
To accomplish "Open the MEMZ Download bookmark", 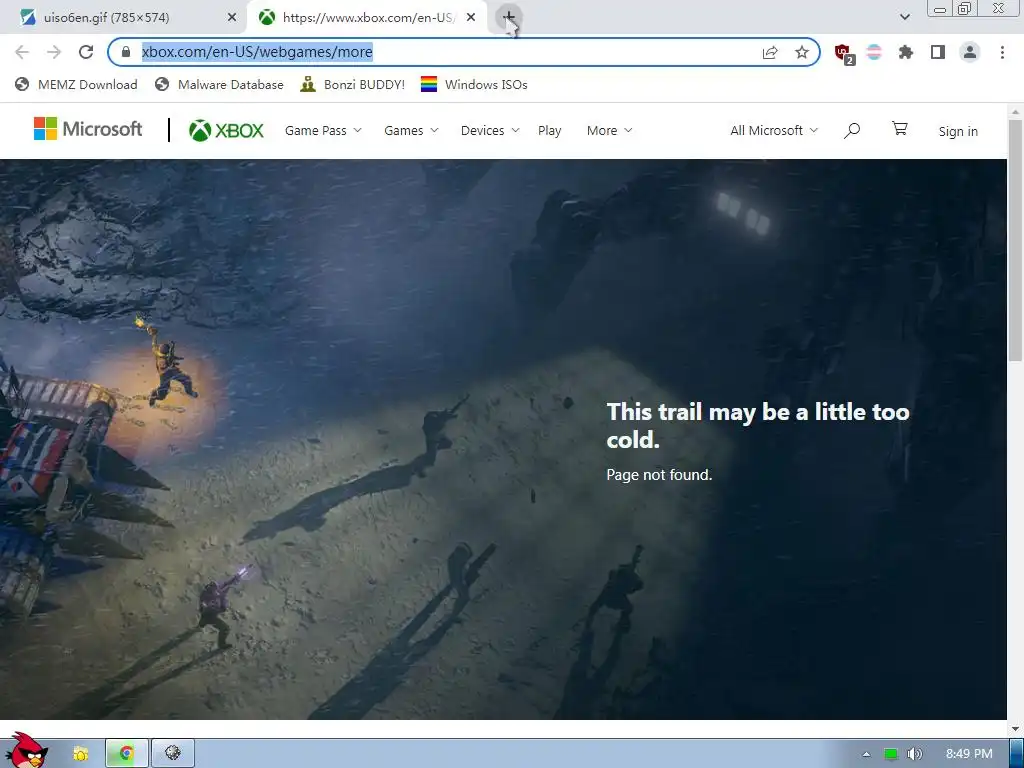I will (76, 84).
